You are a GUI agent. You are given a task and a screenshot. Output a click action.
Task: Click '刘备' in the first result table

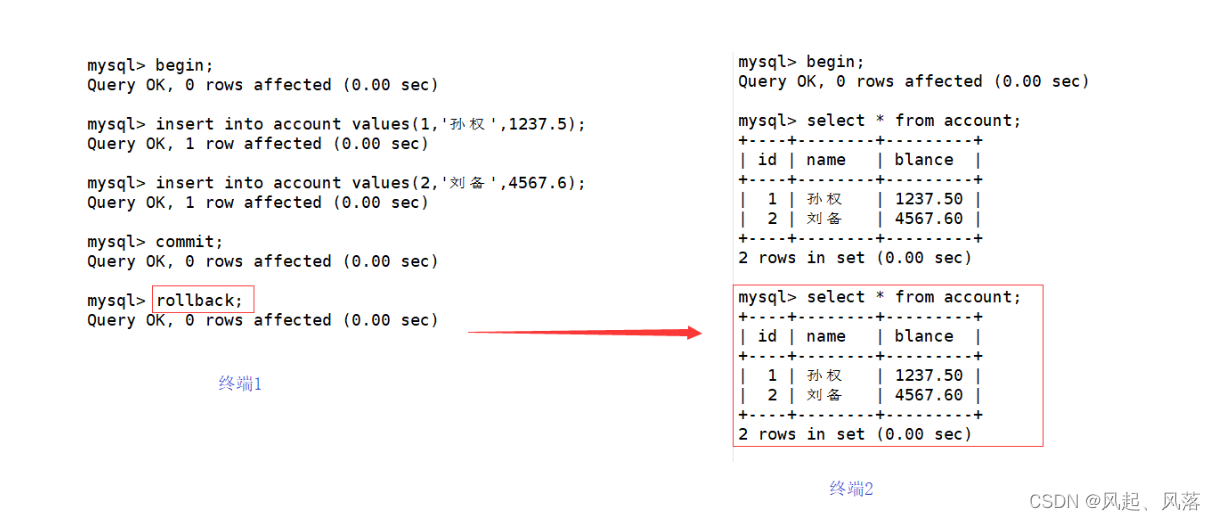(x=824, y=219)
